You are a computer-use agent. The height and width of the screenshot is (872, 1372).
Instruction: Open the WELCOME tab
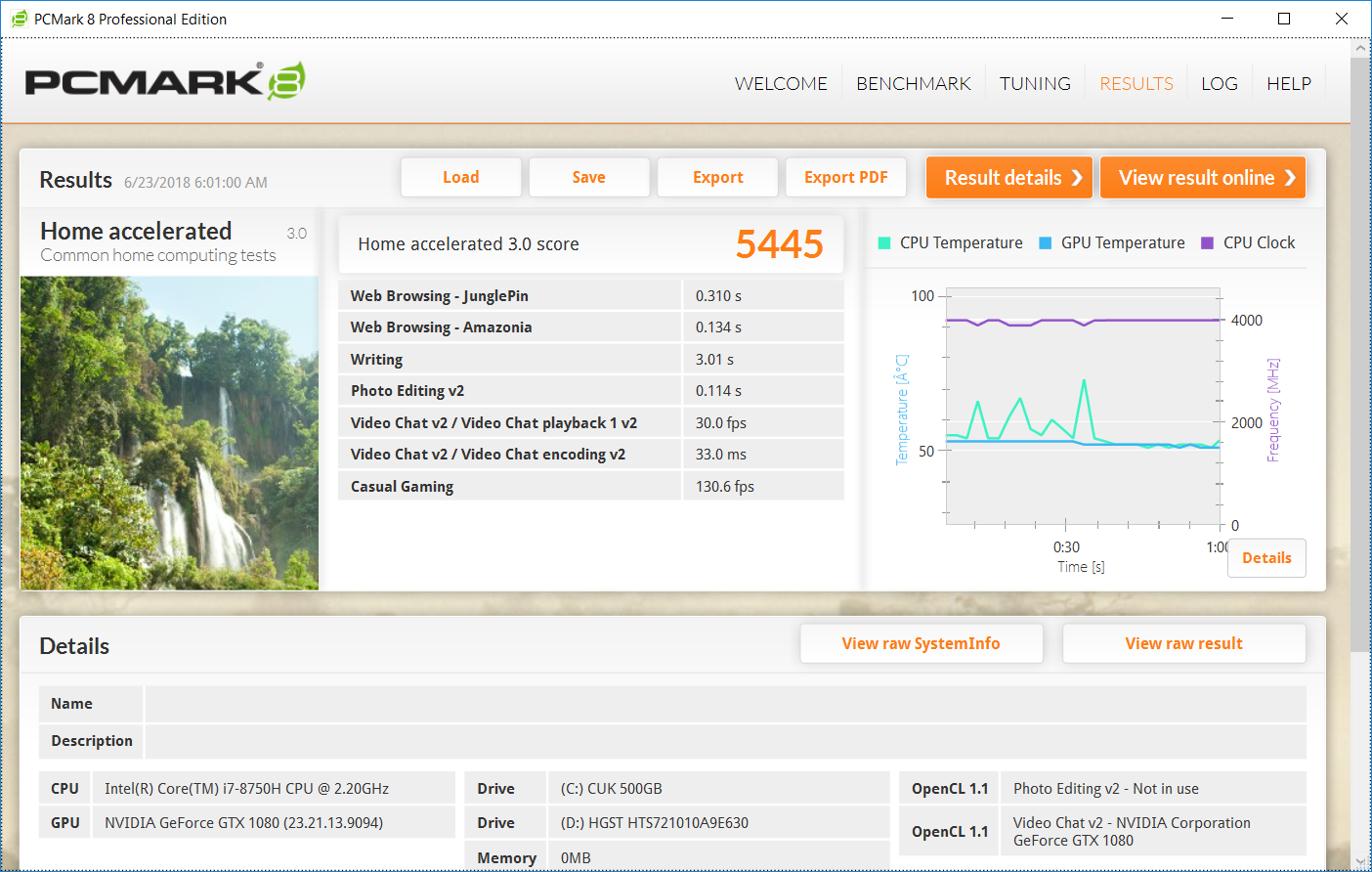[781, 83]
